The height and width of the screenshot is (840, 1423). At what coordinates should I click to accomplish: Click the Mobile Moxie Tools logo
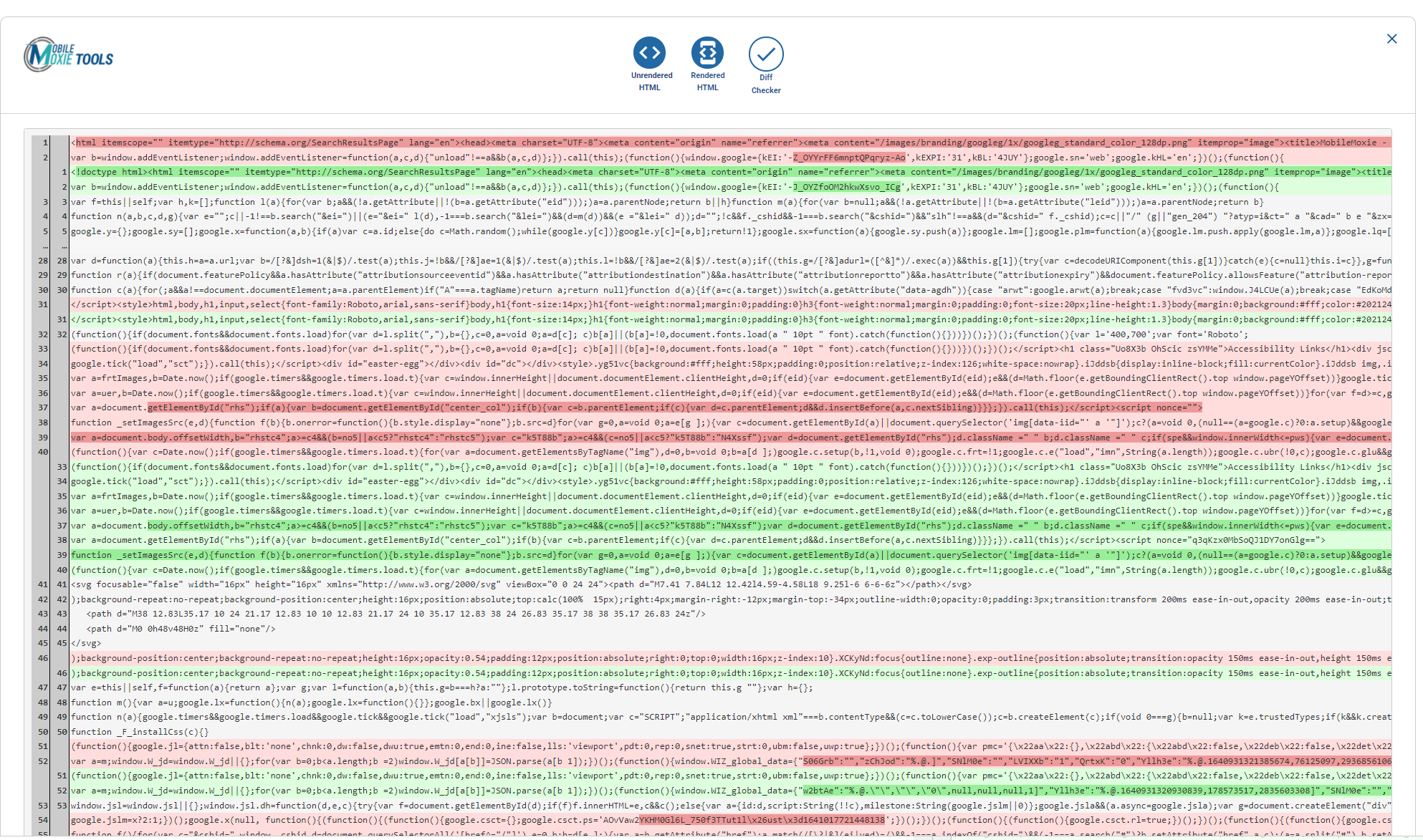(x=69, y=55)
